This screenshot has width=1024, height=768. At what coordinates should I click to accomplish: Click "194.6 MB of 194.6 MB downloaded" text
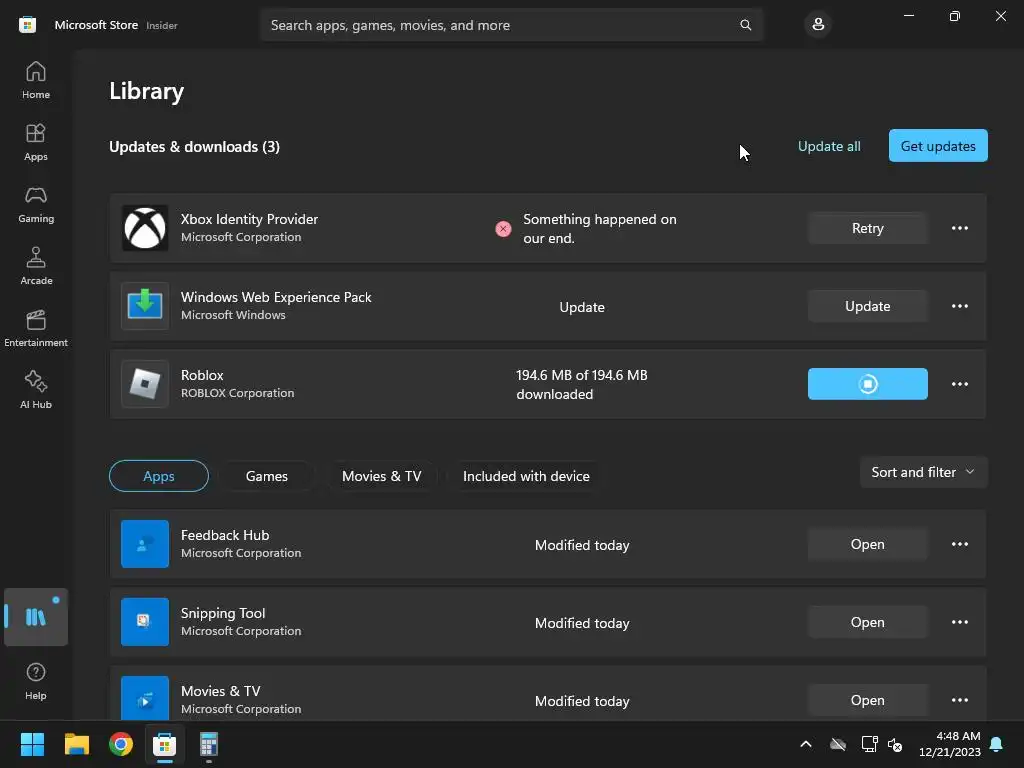point(581,385)
